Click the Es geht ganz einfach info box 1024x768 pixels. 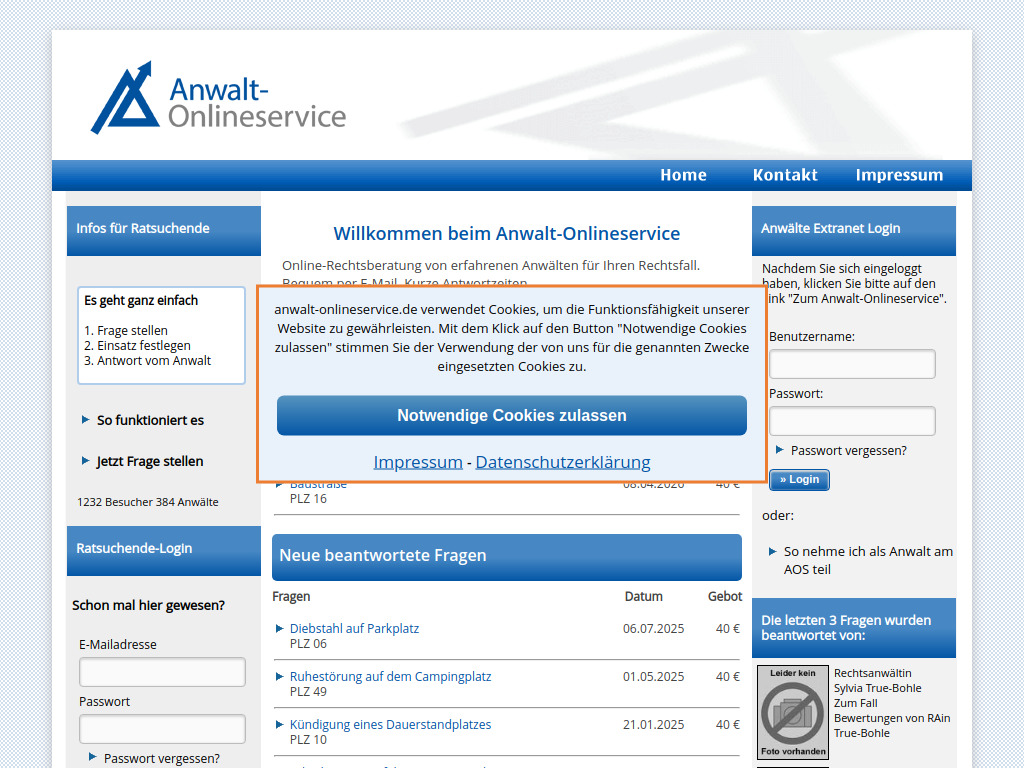pos(161,335)
